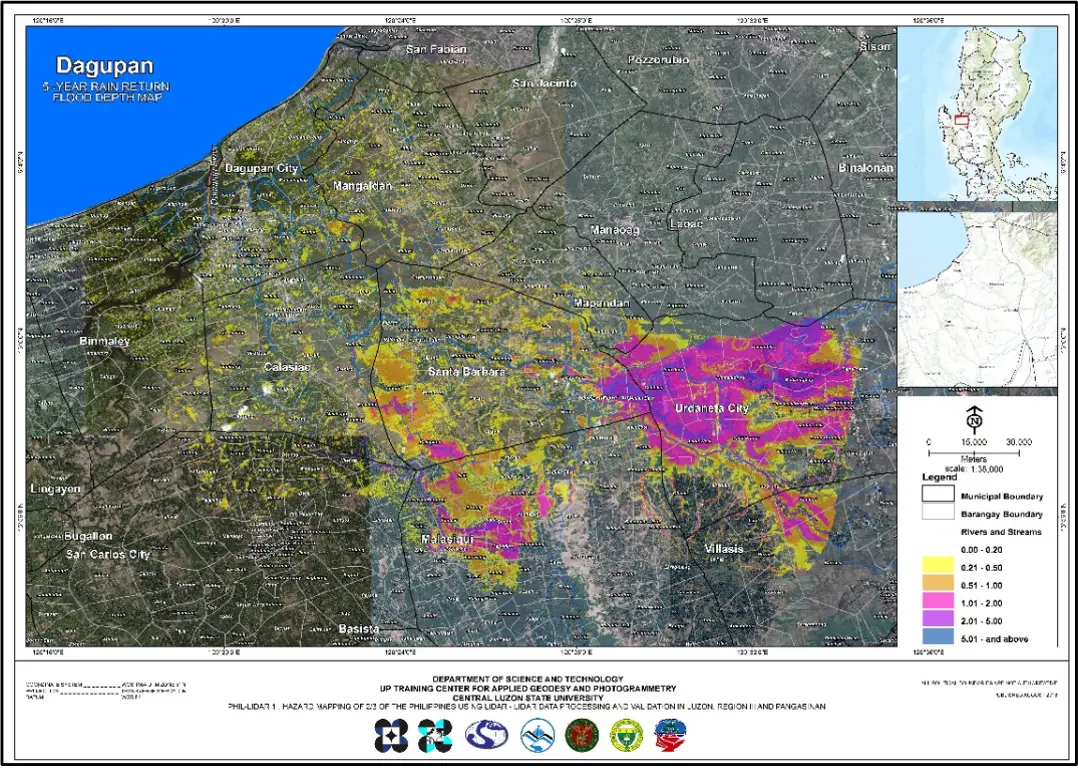The height and width of the screenshot is (768, 1078).
Task: Click the circular blue mountain-and-wave logo
Action: coord(536,739)
